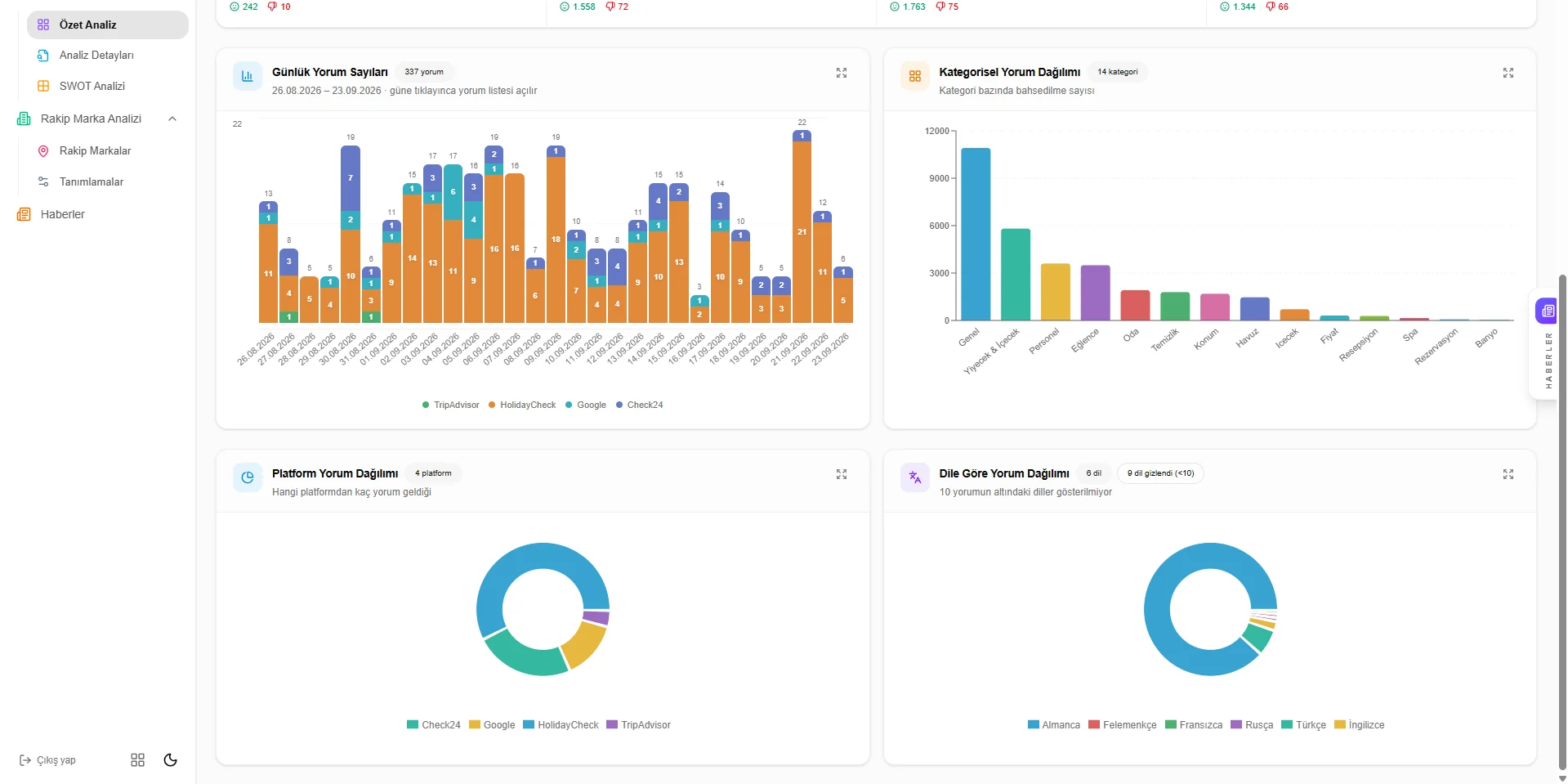1568x784 pixels.
Task: Open SWOT Analizi from the sidebar
Action: click(x=92, y=86)
